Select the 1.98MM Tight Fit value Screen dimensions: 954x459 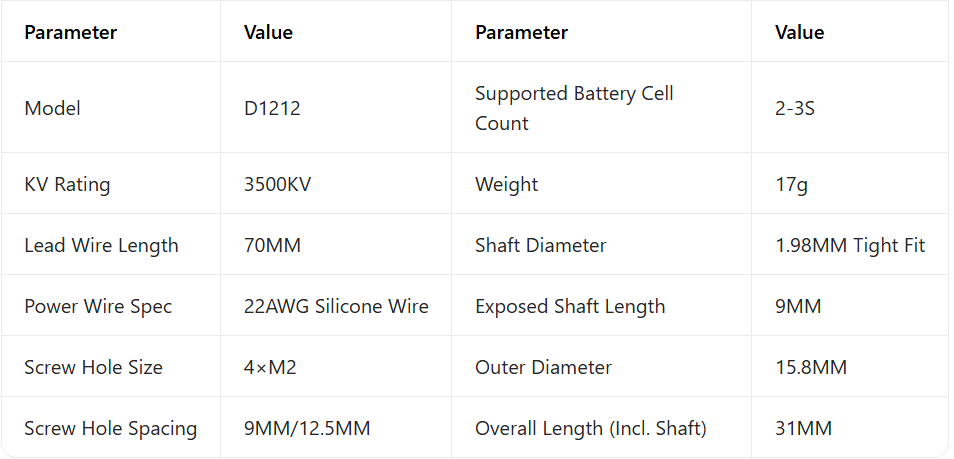(x=850, y=245)
